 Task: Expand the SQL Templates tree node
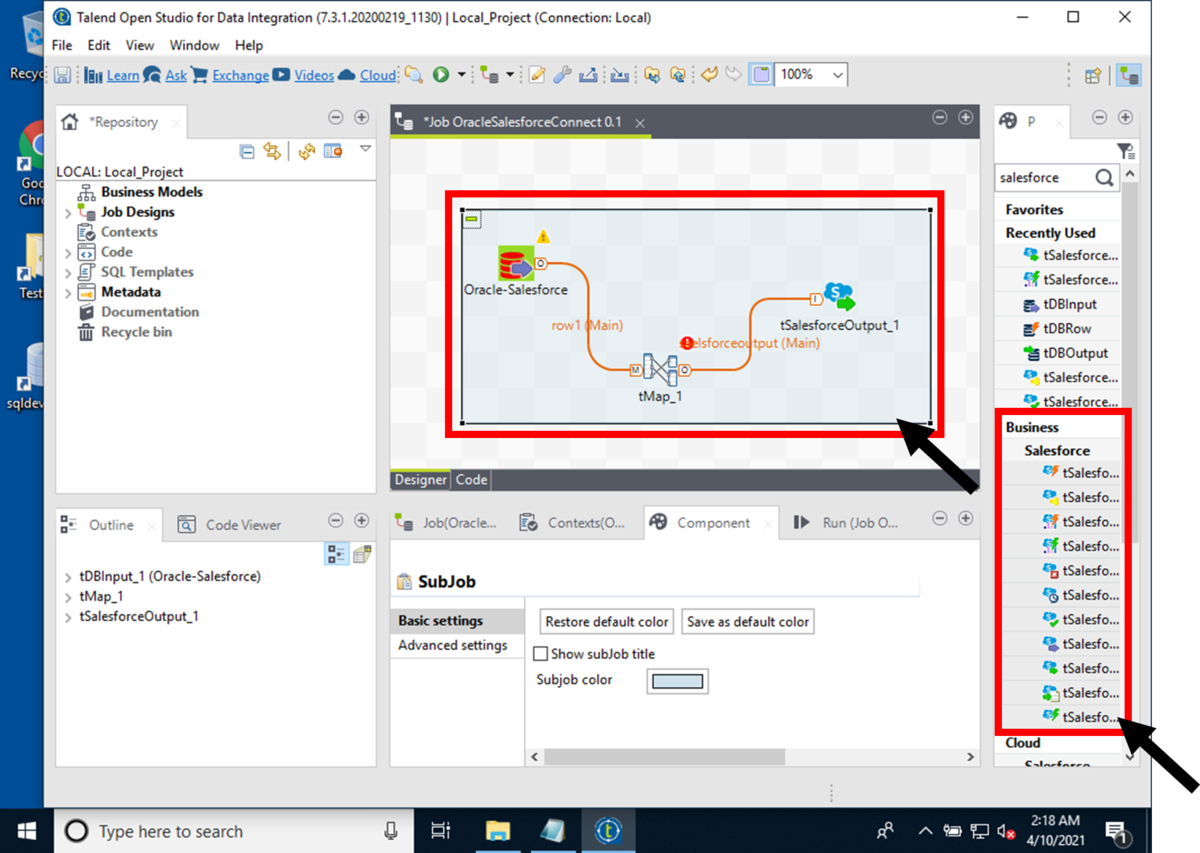pos(68,272)
